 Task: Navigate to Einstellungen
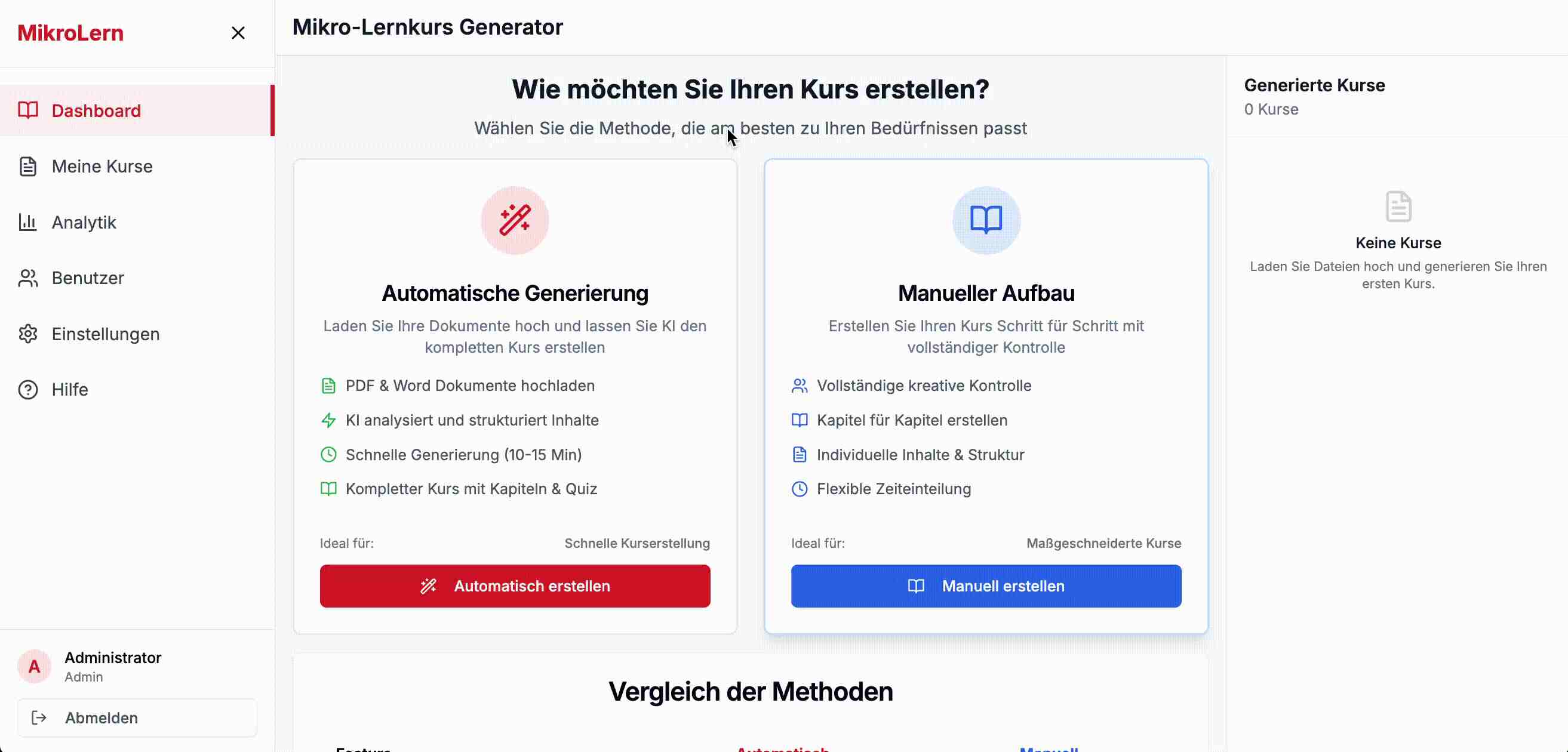105,334
